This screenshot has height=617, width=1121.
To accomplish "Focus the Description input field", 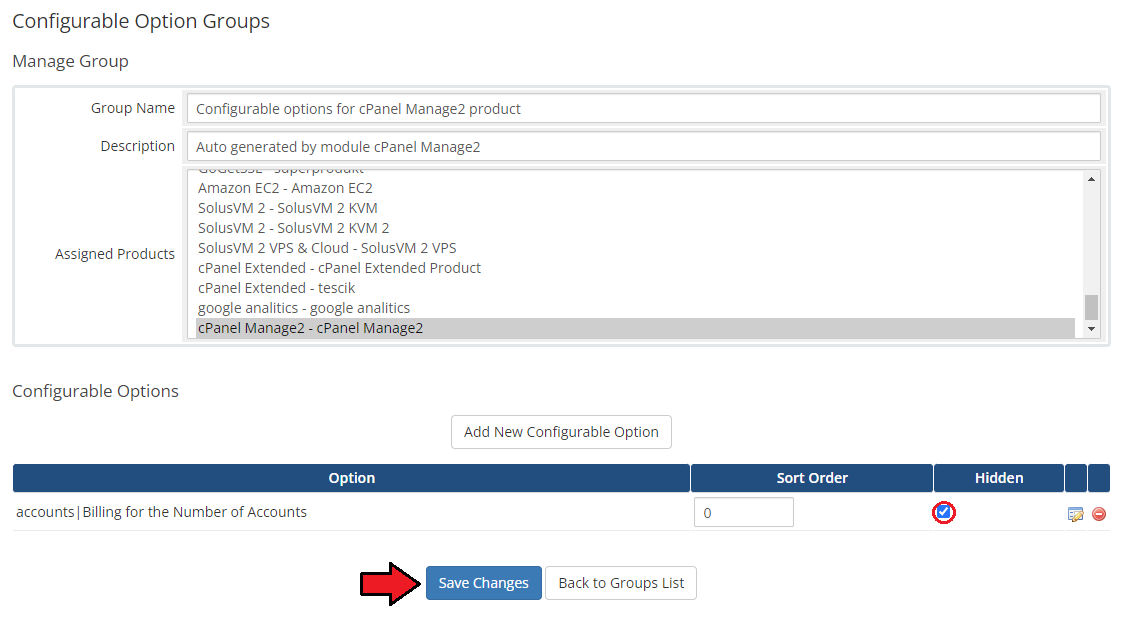I will click(643, 147).
